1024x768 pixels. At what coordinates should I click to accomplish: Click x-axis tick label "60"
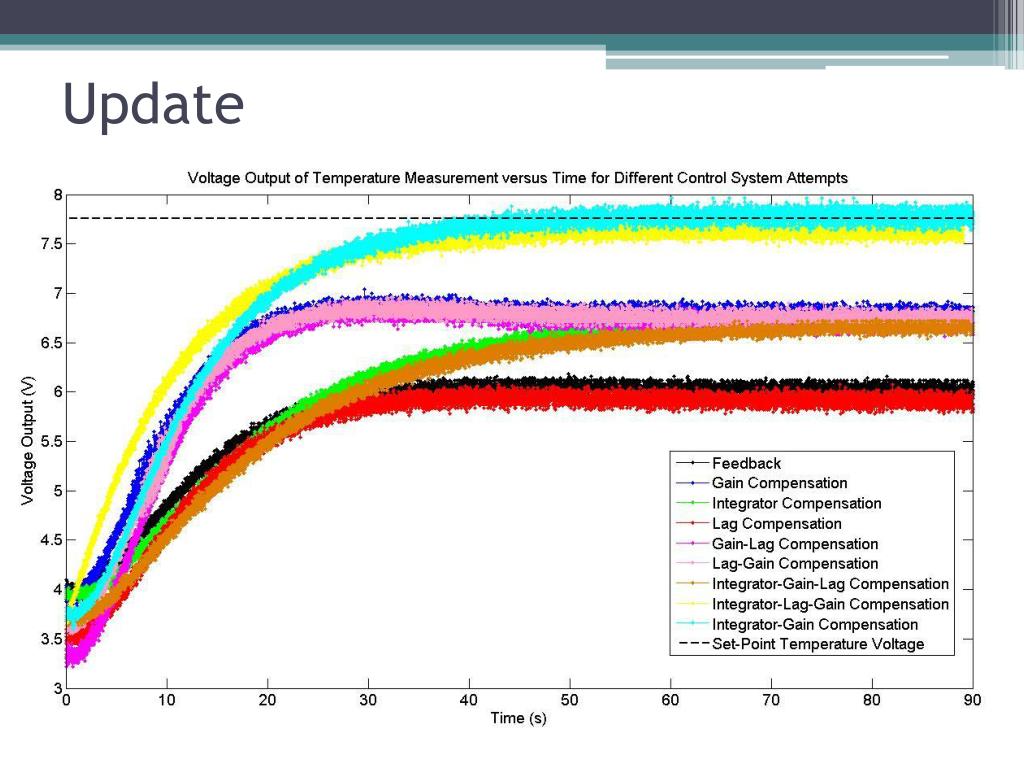click(670, 700)
